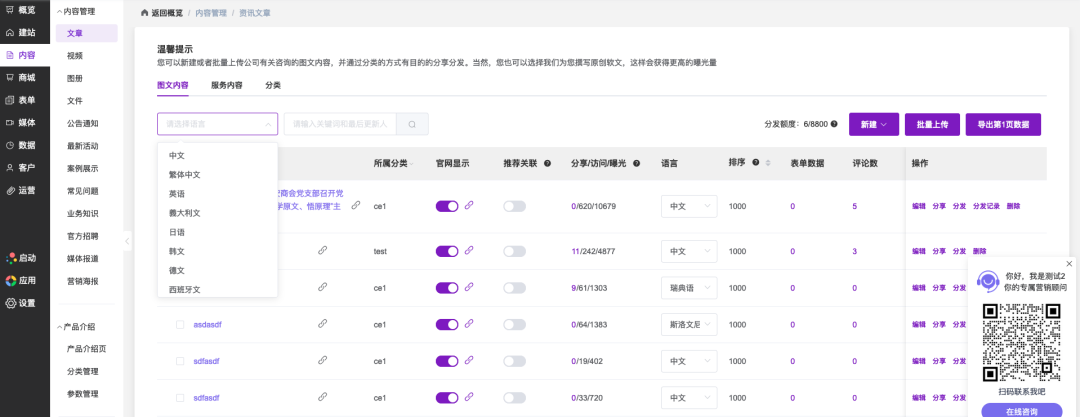Focus the keyword search input field
This screenshot has width=1080, height=417.
click(x=340, y=124)
